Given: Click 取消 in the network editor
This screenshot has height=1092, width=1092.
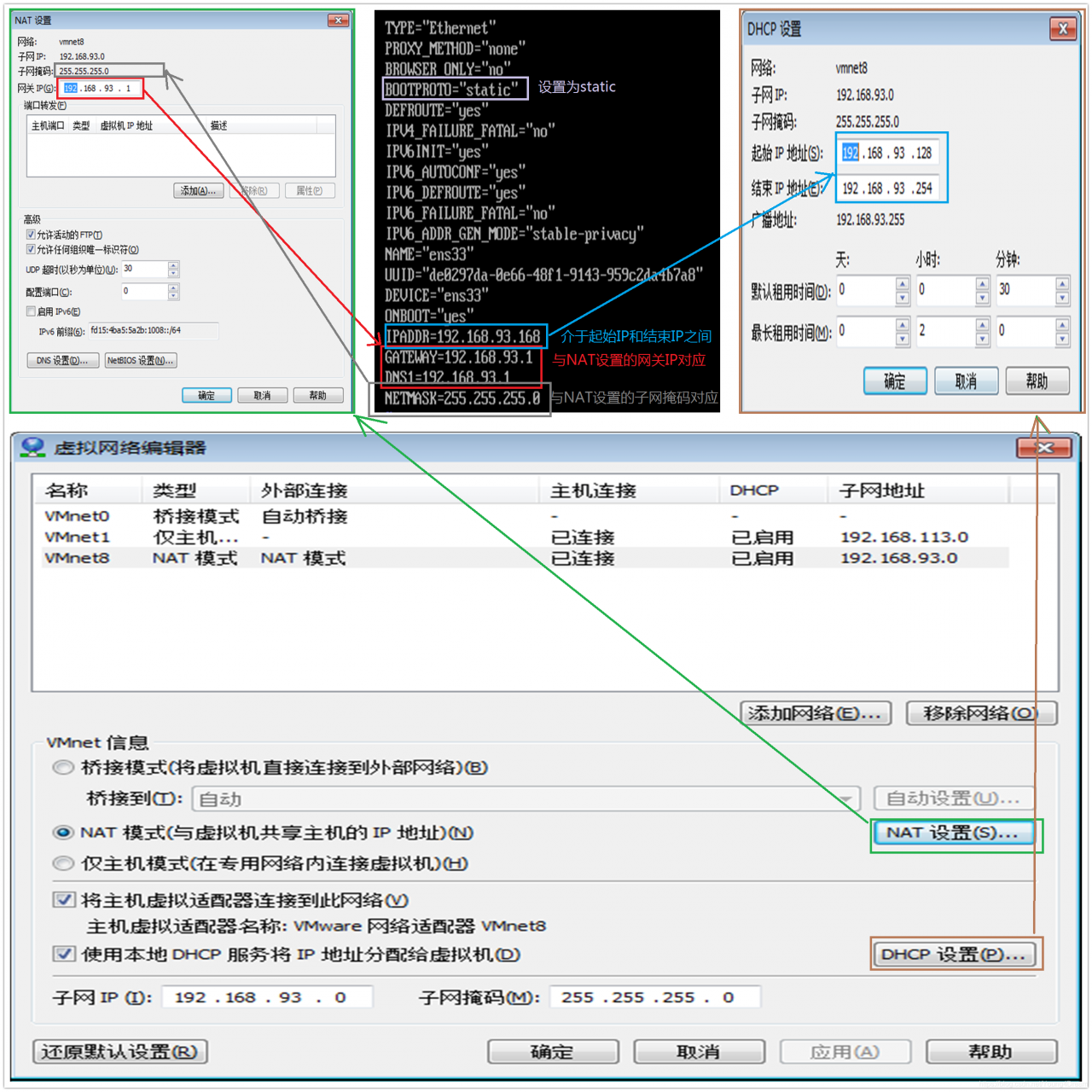Looking at the screenshot, I should (699, 1052).
